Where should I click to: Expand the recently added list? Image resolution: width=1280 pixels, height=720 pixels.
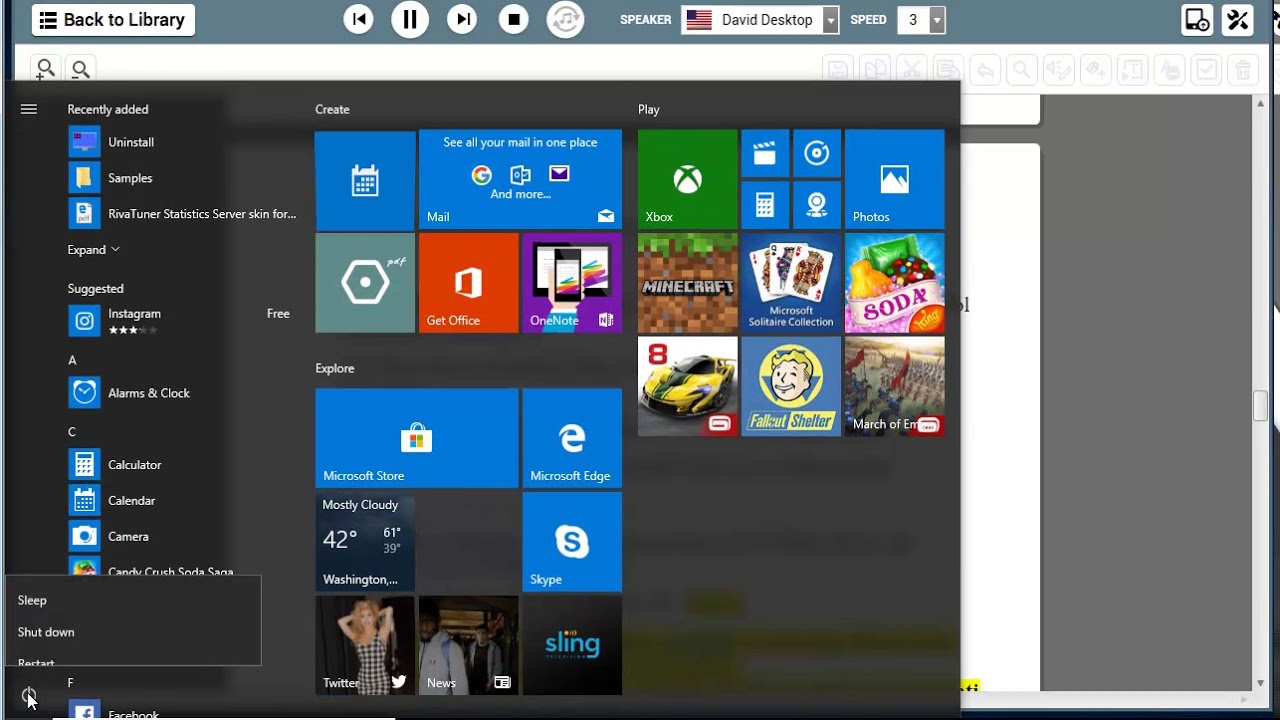(94, 250)
